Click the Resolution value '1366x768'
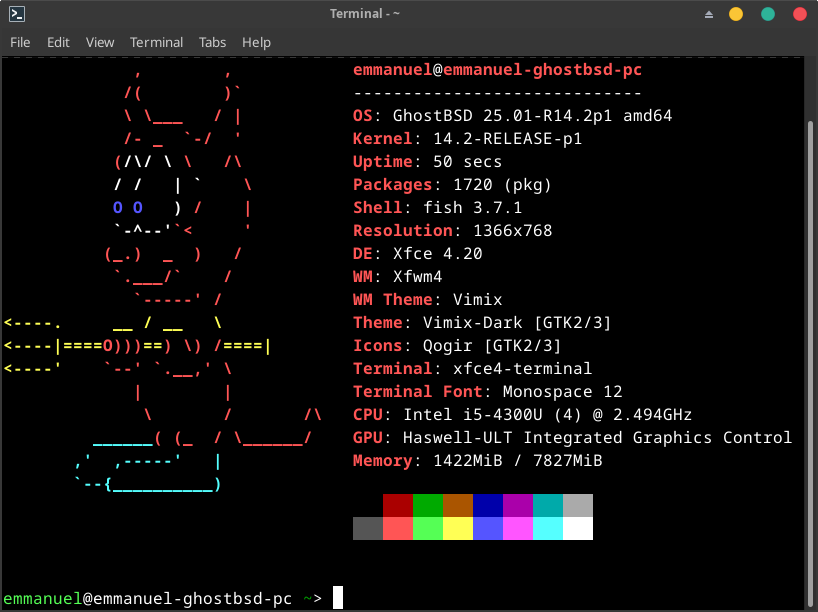The image size is (818, 612). coord(512,231)
